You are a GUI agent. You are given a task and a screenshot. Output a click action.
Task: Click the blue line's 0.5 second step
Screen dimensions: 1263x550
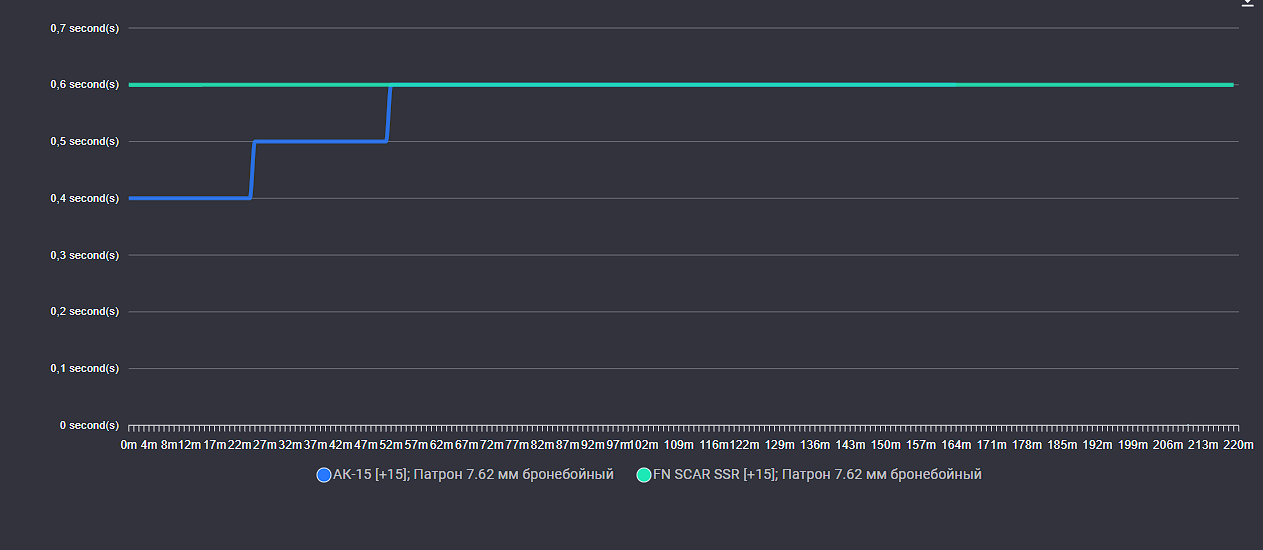(320, 141)
